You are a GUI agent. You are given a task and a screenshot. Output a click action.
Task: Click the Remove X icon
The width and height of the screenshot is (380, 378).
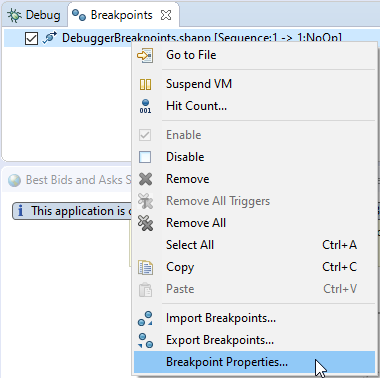click(145, 179)
